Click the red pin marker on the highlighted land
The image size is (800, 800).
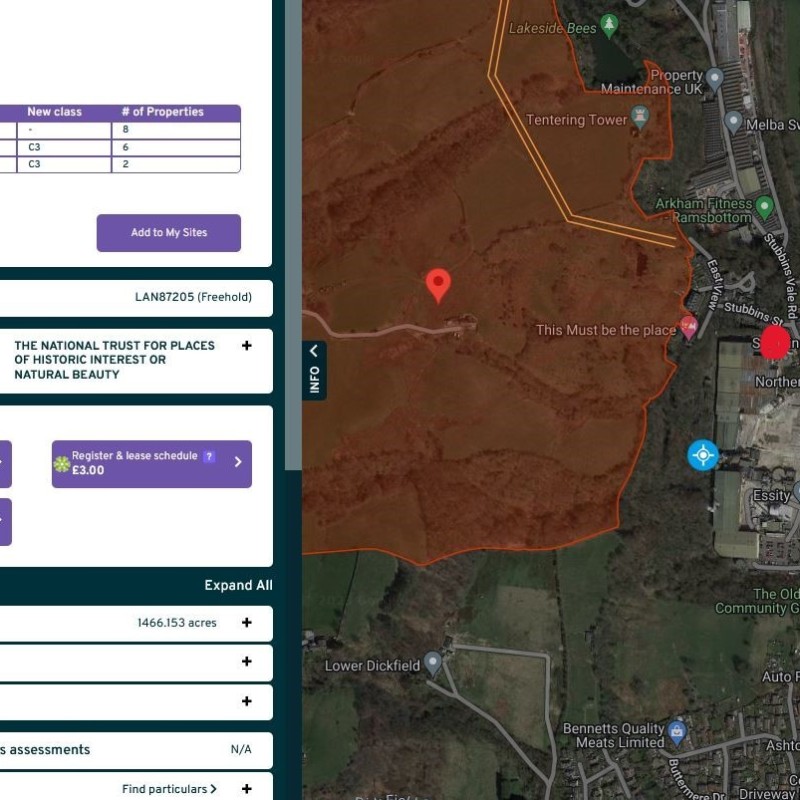tap(438, 284)
